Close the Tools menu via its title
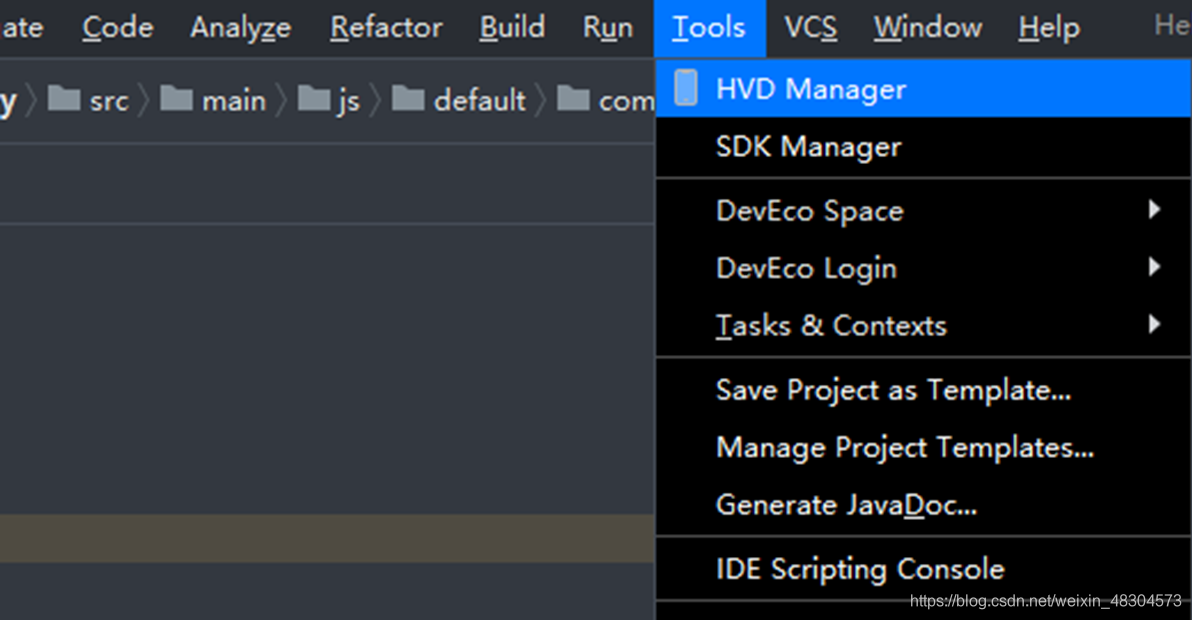This screenshot has height=620, width=1192. (709, 28)
